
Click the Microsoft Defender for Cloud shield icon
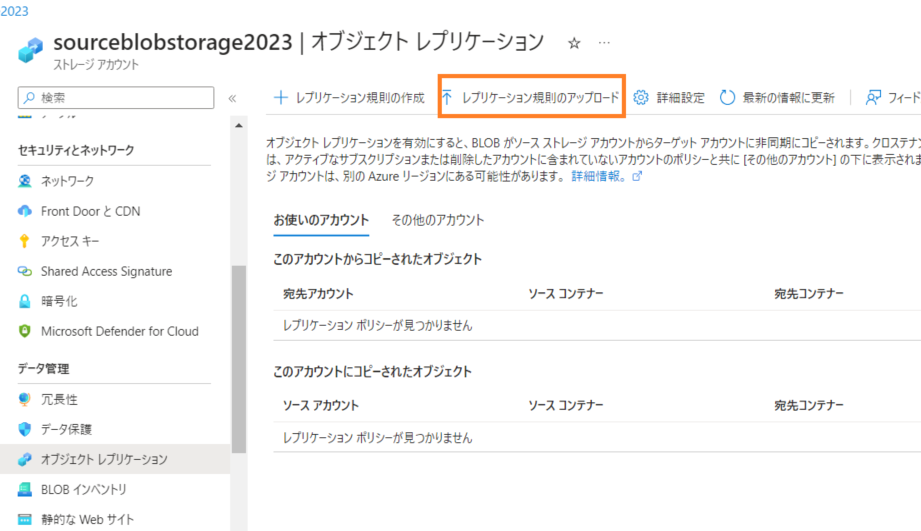(x=25, y=331)
